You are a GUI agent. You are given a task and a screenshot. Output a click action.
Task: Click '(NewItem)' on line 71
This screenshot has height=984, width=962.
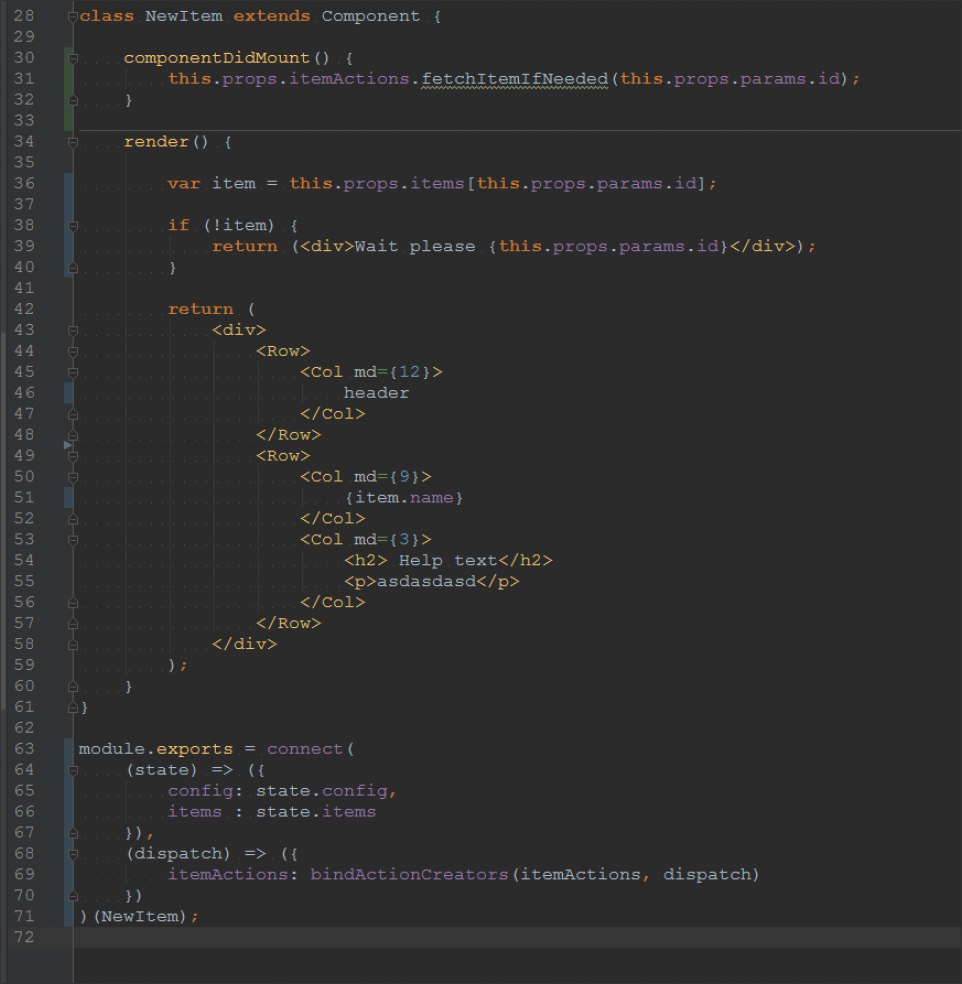[140, 917]
